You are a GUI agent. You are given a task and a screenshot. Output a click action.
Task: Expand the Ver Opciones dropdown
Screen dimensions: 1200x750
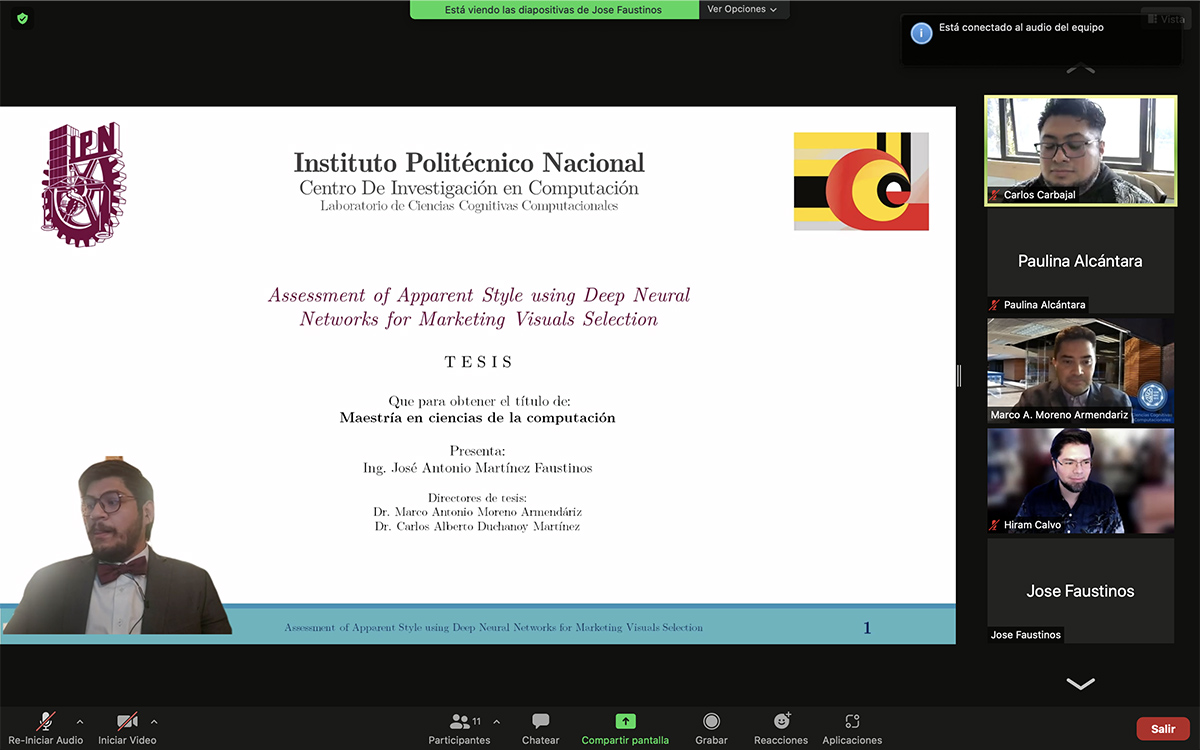click(743, 9)
